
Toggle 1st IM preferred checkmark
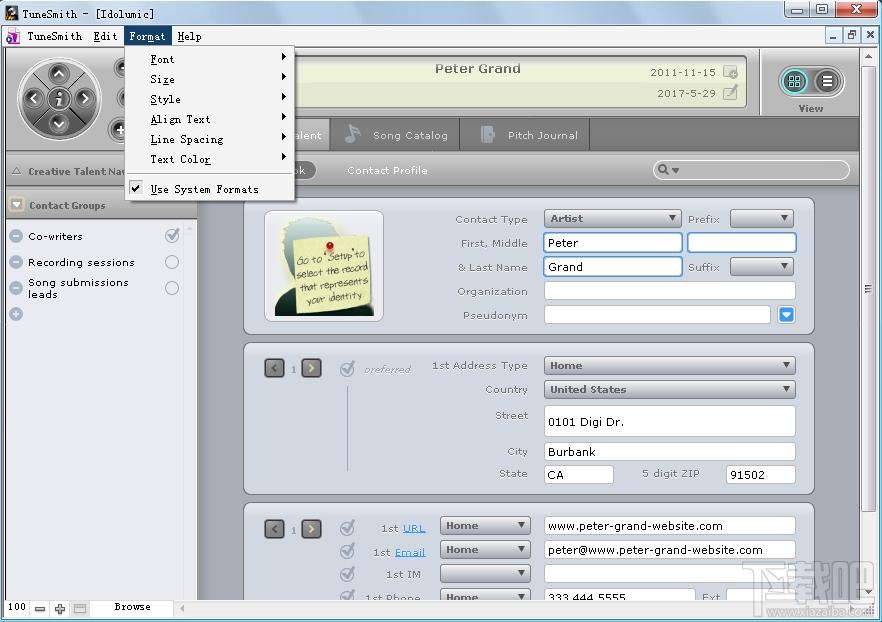point(348,574)
